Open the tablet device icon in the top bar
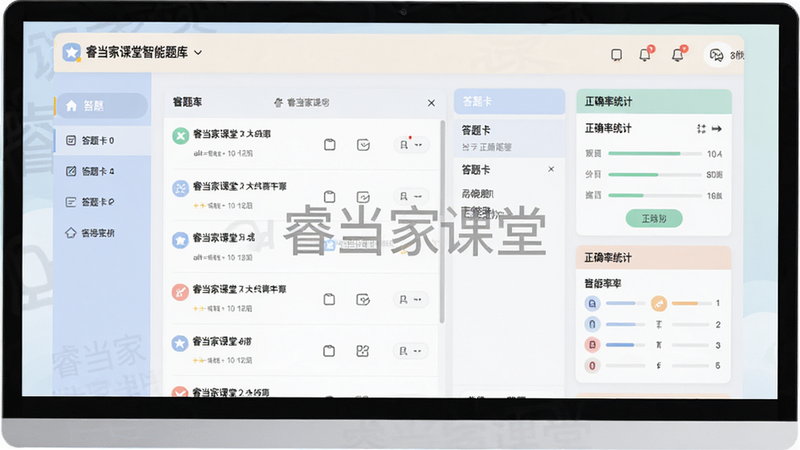Viewport: 800px width, 450px height. pos(616,55)
